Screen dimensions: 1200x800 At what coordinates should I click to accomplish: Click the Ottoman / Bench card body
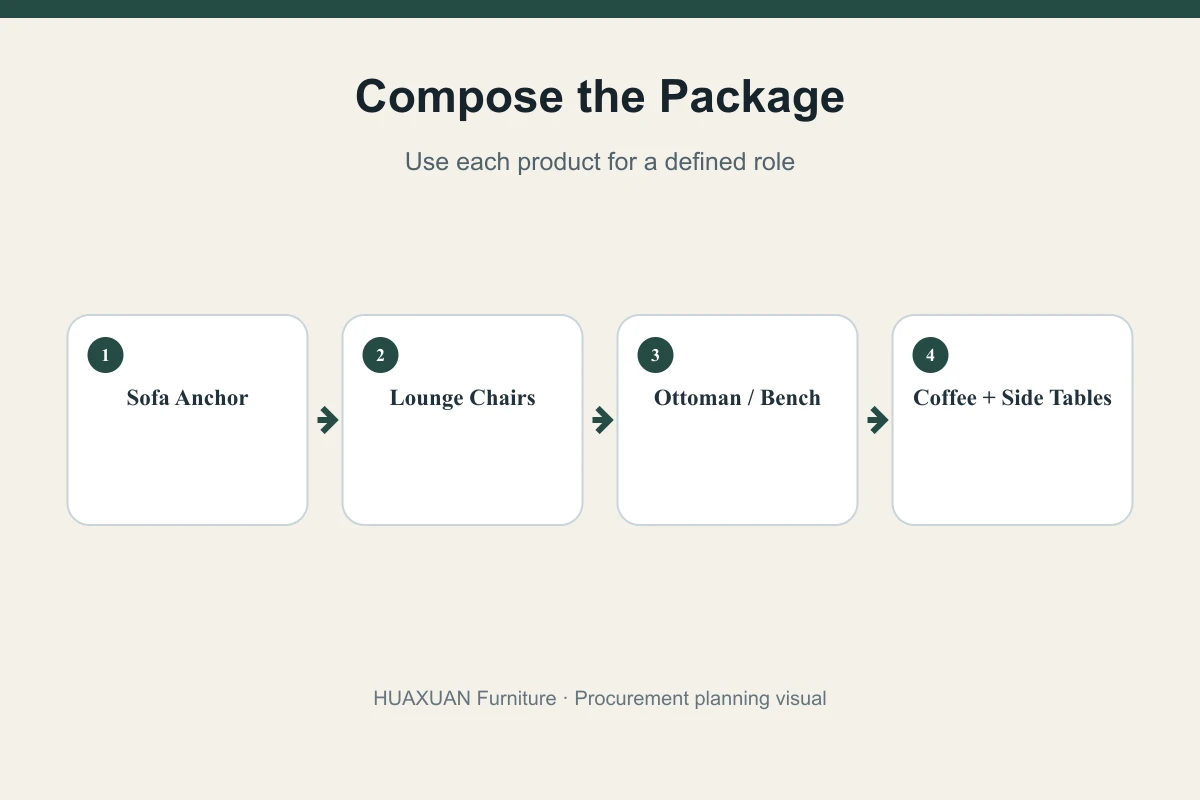click(737, 420)
